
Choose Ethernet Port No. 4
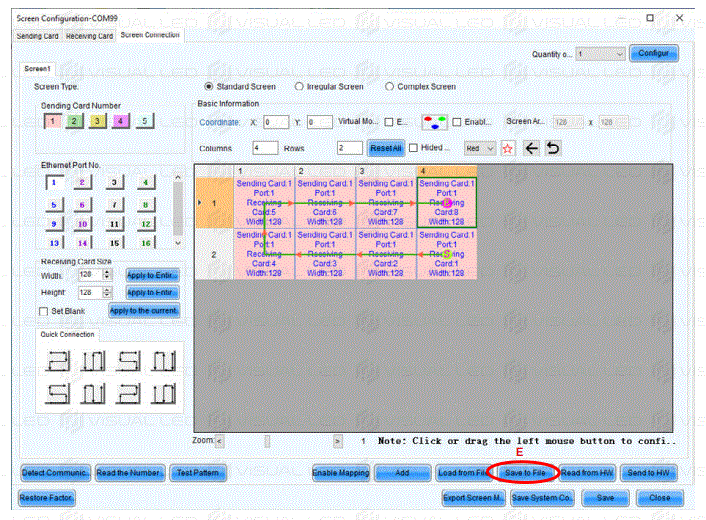[x=146, y=182]
